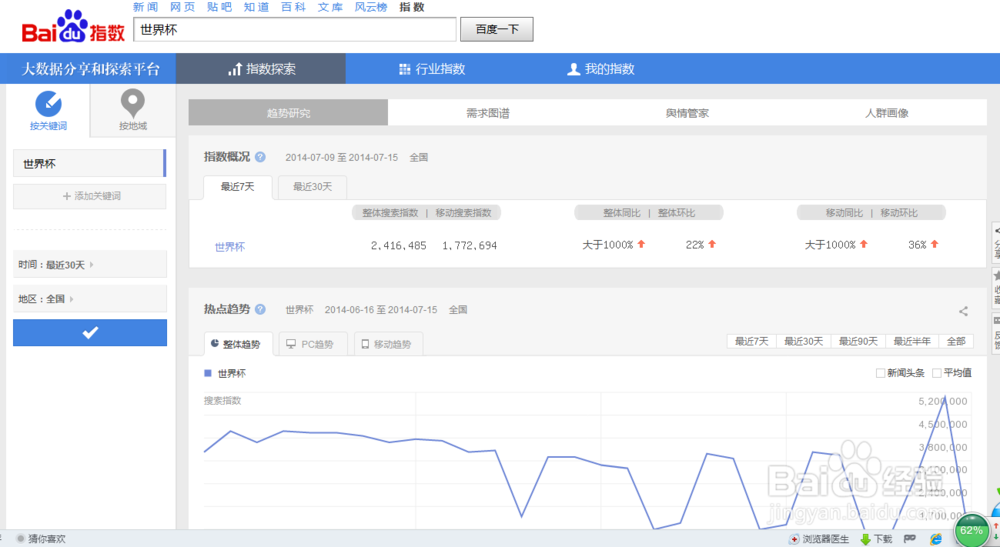Viewport: 1000px width, 547px height.
Task: Click the 百度一下 search button
Action: point(497,29)
